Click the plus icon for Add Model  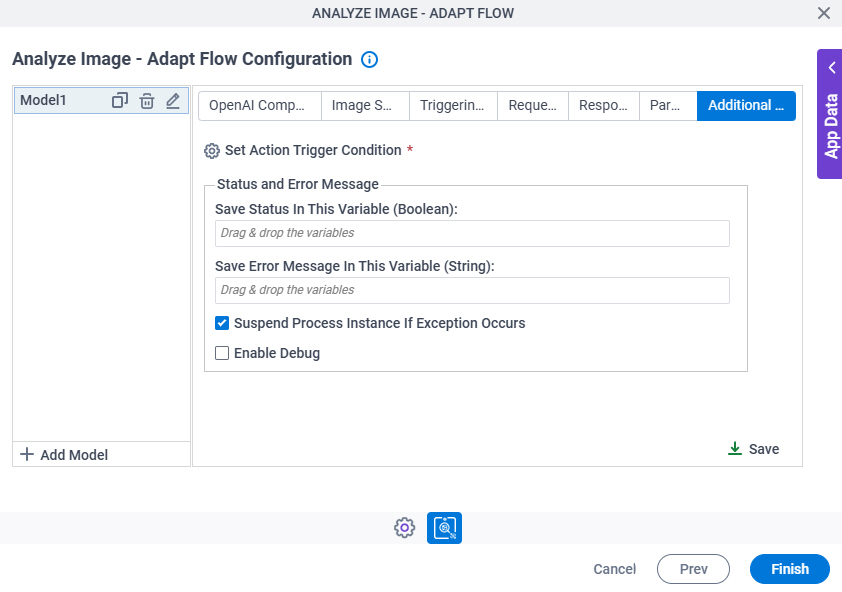point(26,454)
